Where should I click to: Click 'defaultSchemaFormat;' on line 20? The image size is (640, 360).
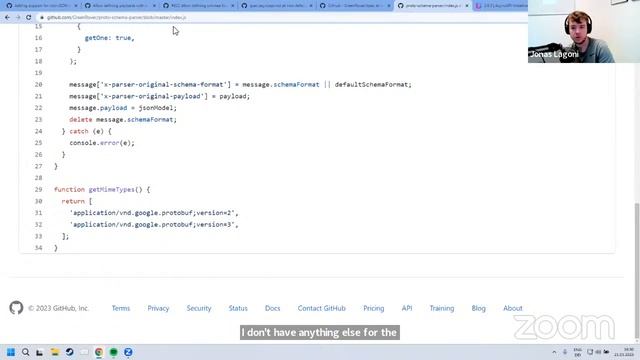(x=373, y=84)
